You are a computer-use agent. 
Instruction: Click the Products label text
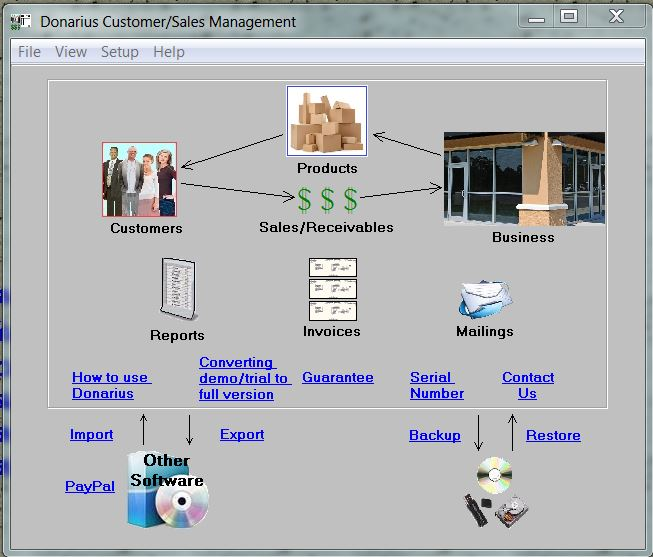click(x=327, y=168)
